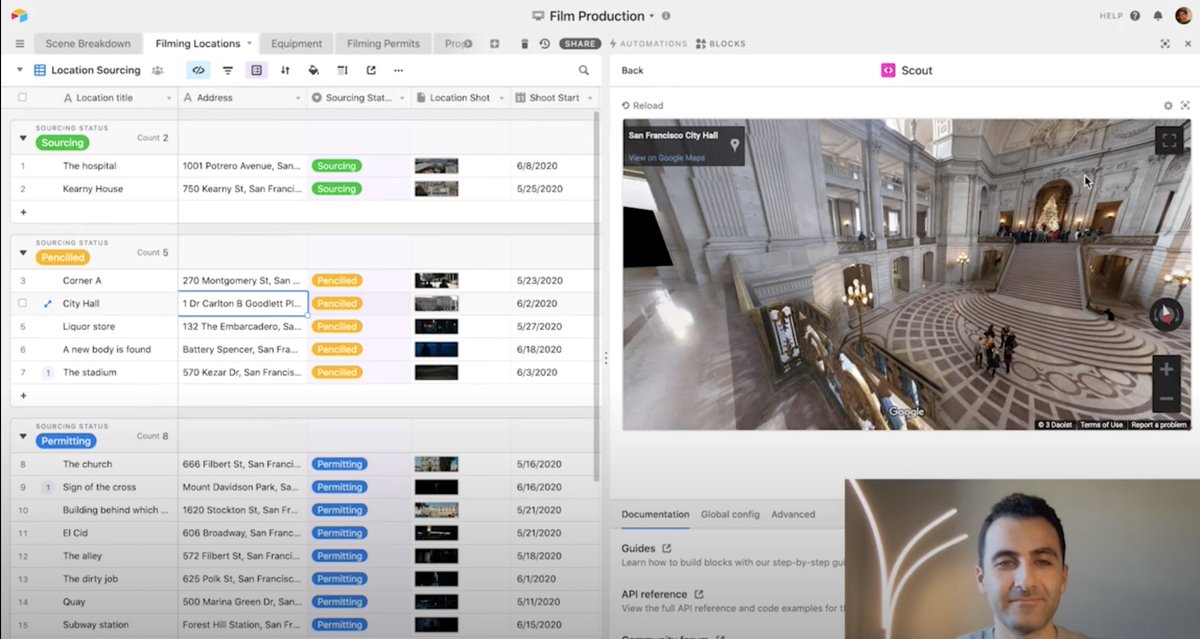Open Filming Locations tab dropdown arrow
The width and height of the screenshot is (1200, 639).
(249, 44)
